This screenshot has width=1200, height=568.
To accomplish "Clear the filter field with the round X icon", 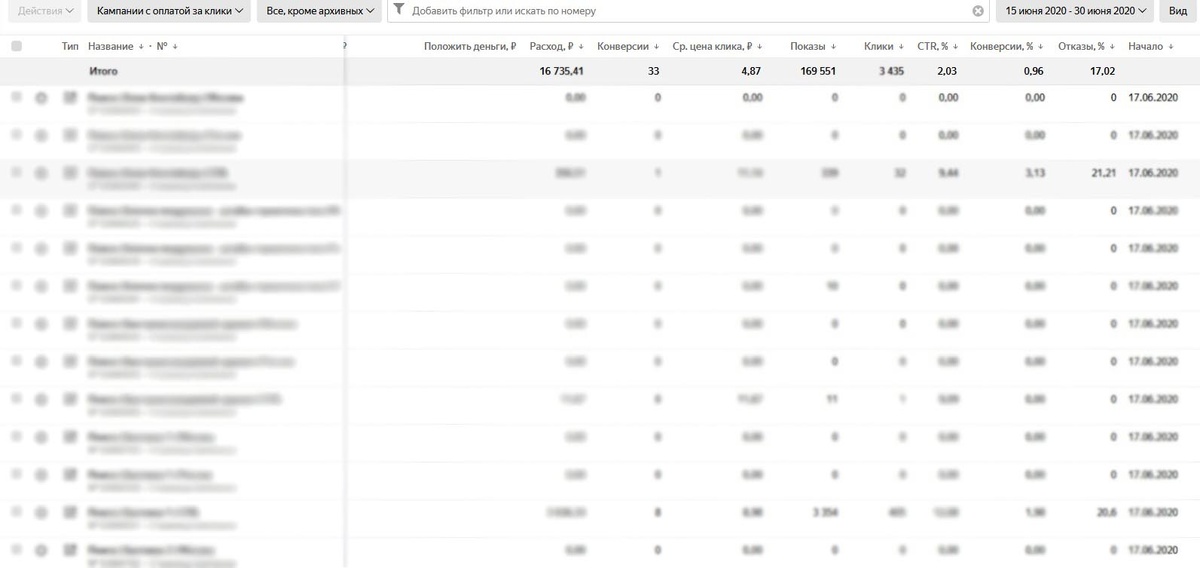I will pyautogui.click(x=978, y=11).
